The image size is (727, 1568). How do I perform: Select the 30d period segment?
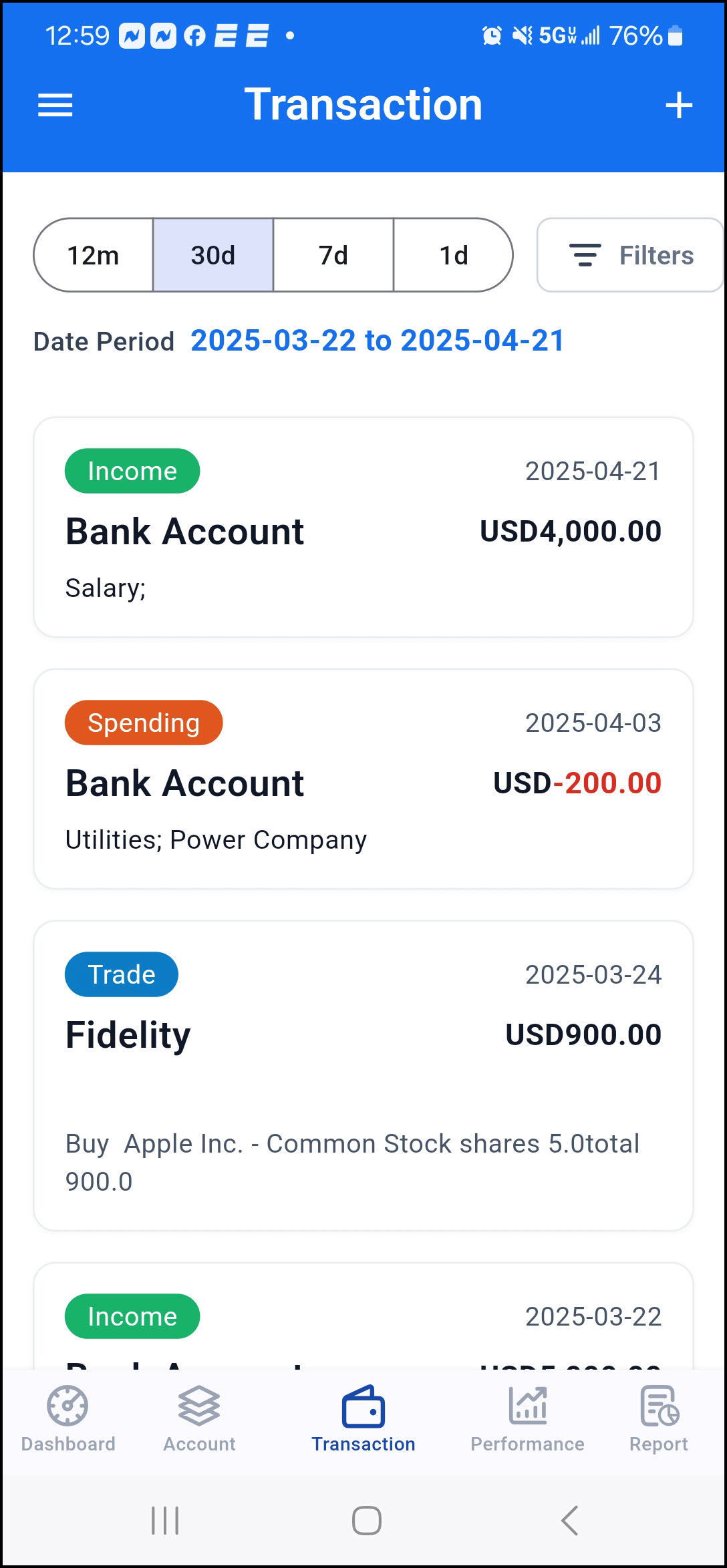pos(213,255)
